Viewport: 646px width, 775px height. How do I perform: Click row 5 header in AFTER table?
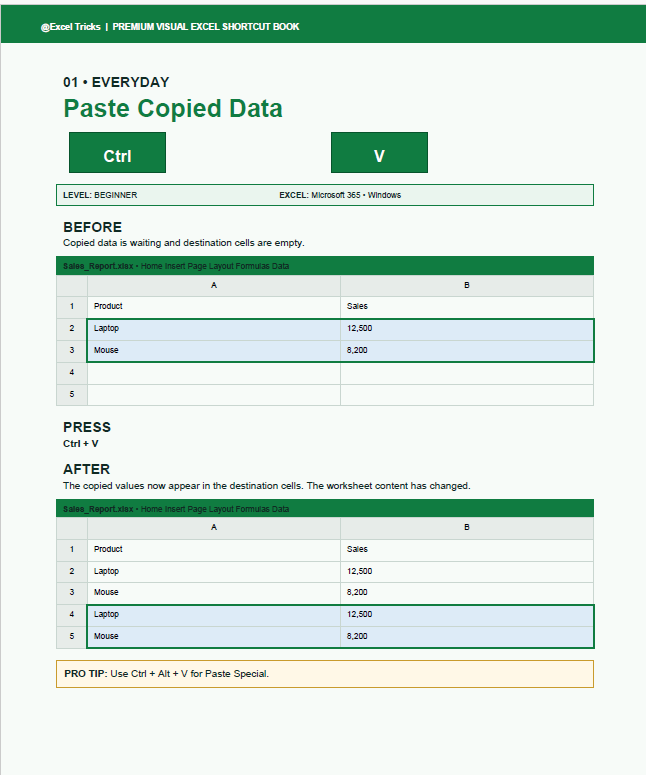coord(72,637)
